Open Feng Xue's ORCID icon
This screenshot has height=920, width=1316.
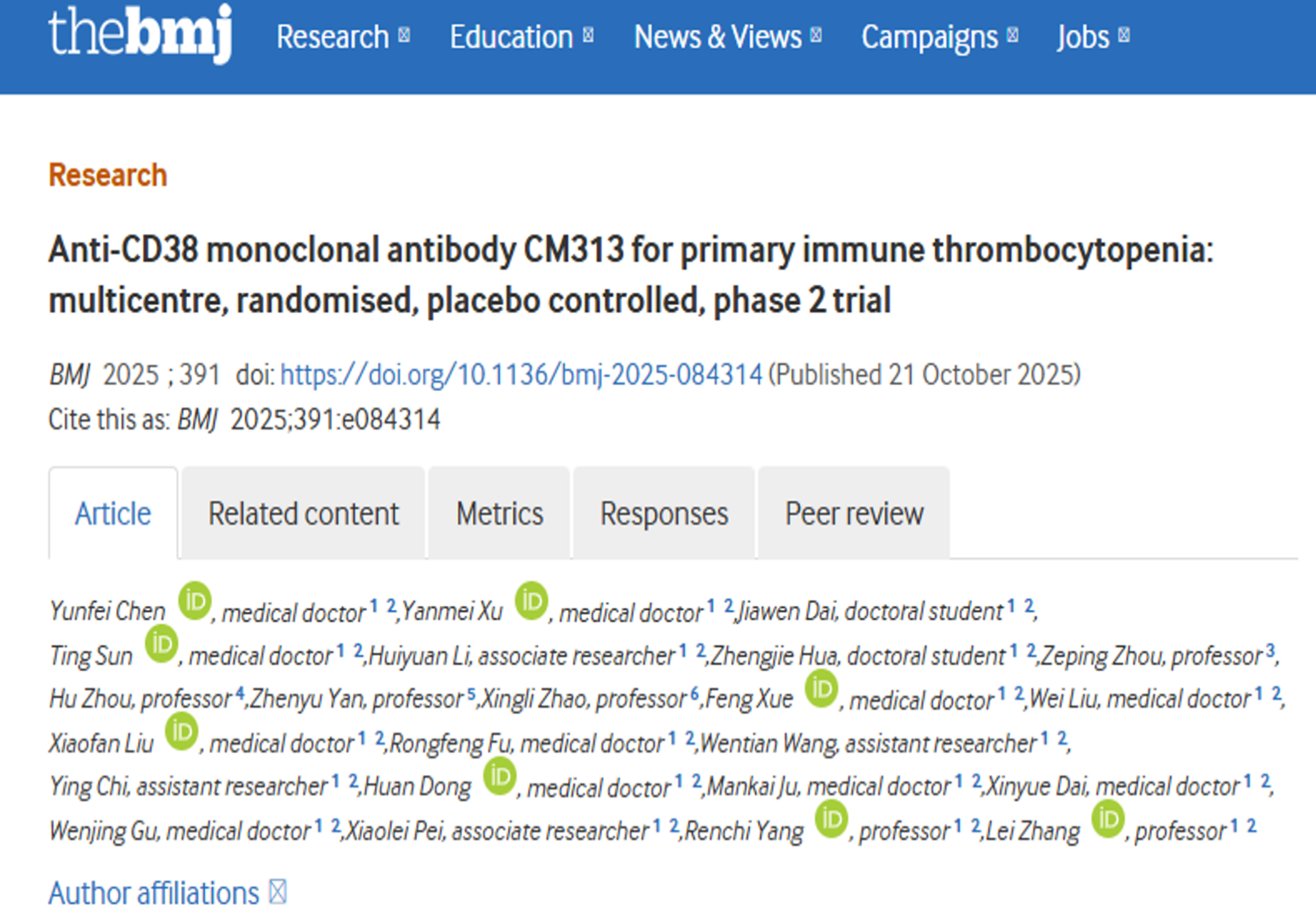click(822, 689)
